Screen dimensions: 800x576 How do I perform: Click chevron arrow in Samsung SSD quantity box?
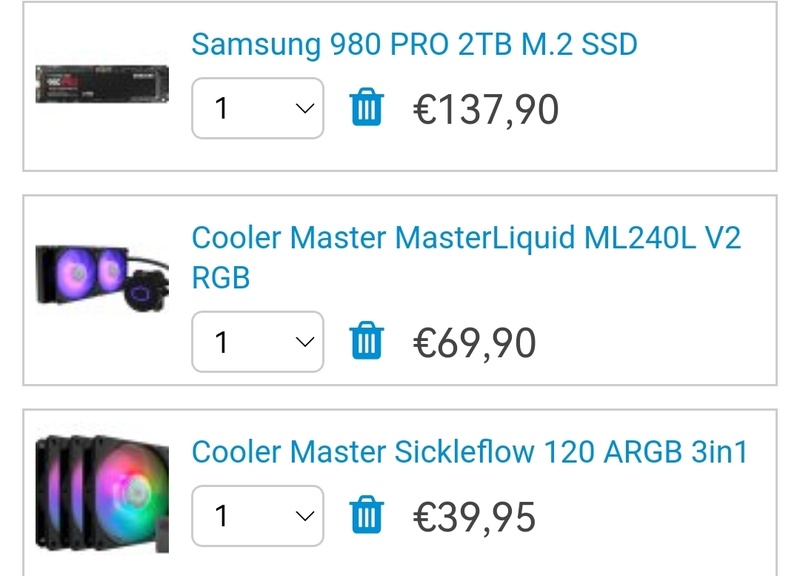tap(305, 108)
